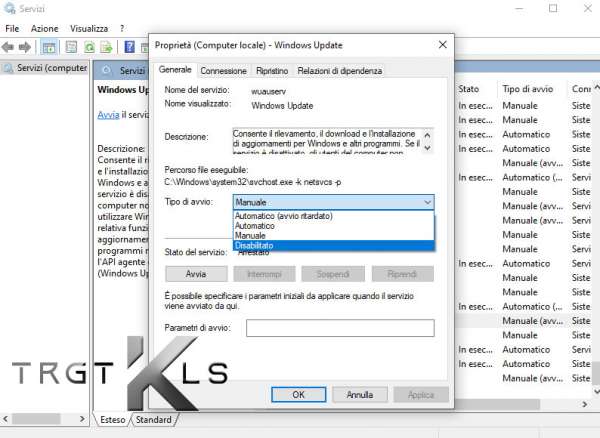Click the blue Help toolbar icon

click(130, 47)
